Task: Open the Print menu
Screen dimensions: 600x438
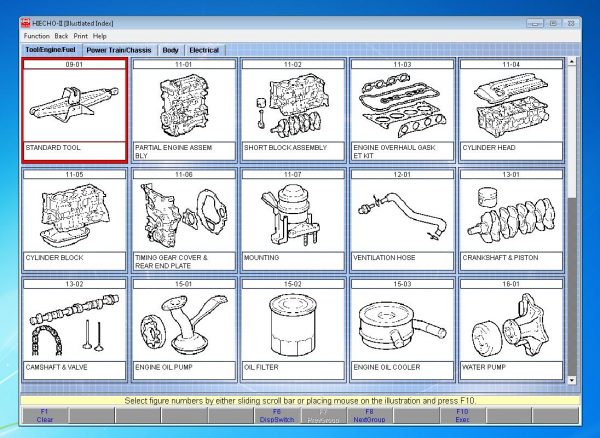Action: (x=81, y=36)
